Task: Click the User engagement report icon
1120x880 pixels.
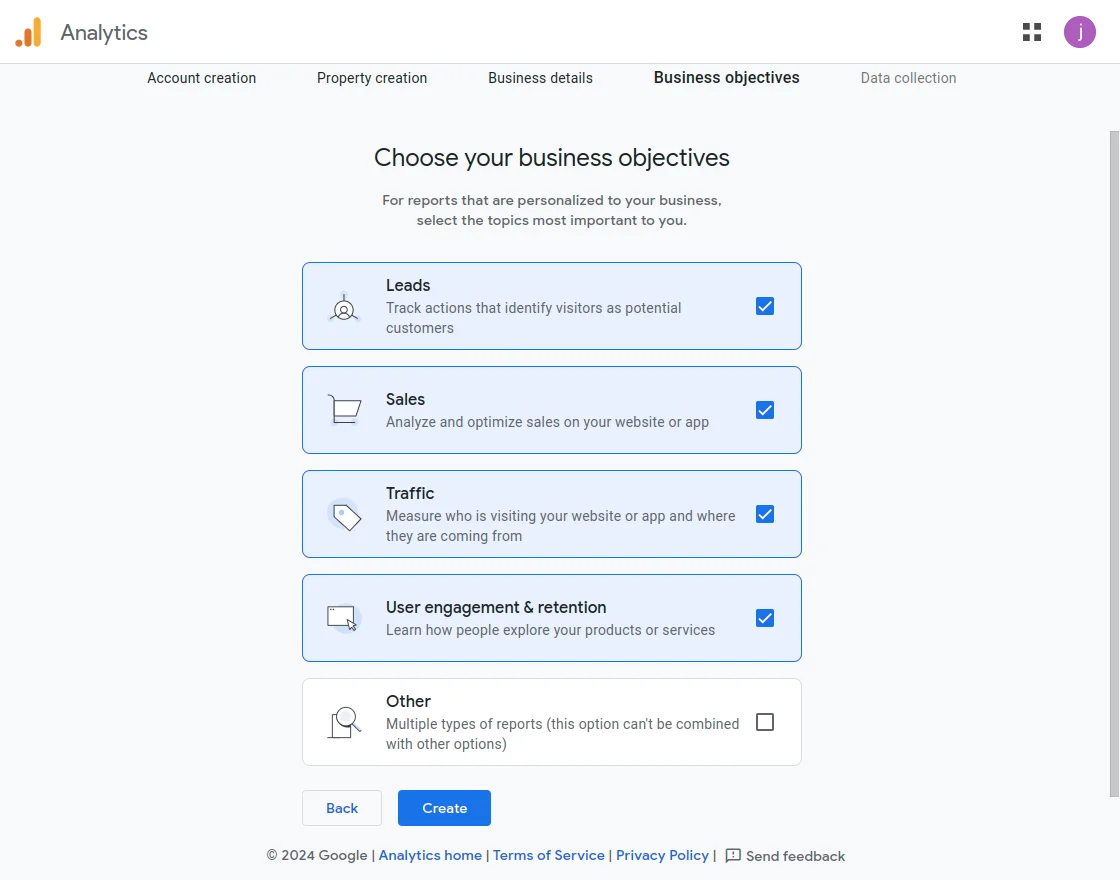Action: coord(344,618)
